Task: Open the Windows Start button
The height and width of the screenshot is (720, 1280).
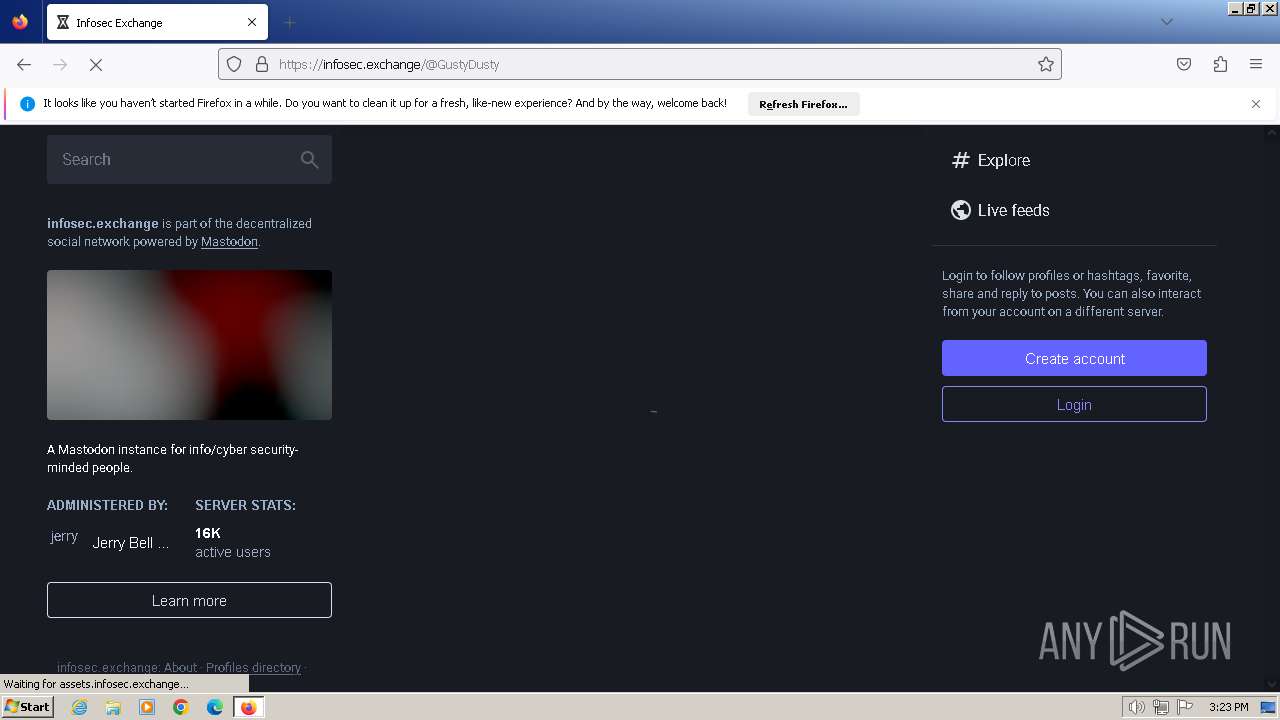Action: point(27,707)
